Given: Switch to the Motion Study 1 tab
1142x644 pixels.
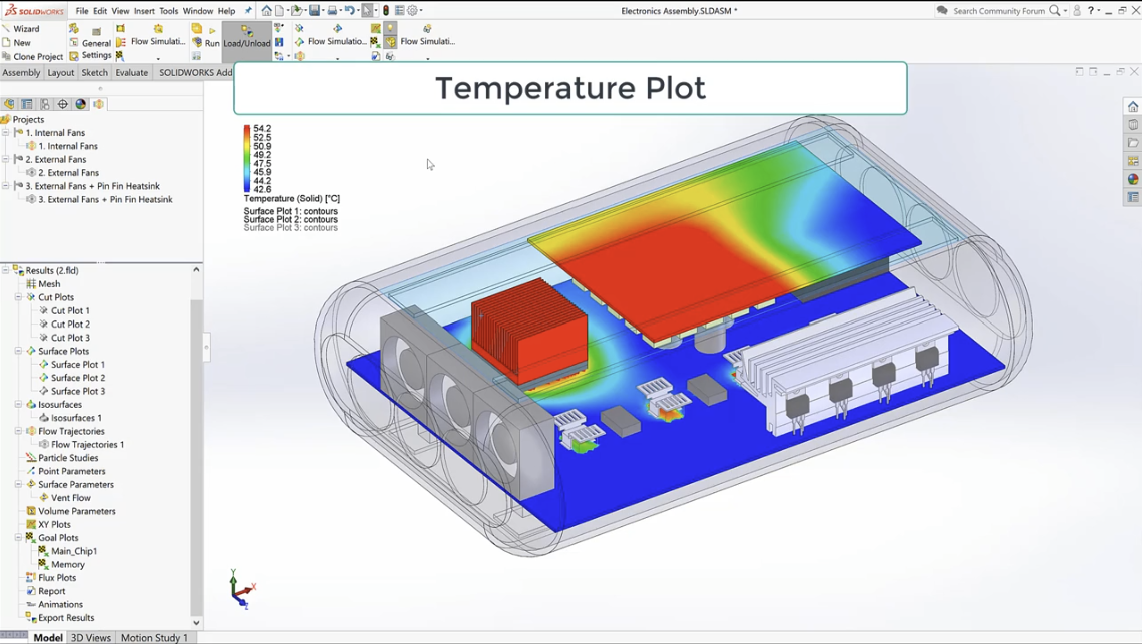Looking at the screenshot, I should [x=154, y=637].
